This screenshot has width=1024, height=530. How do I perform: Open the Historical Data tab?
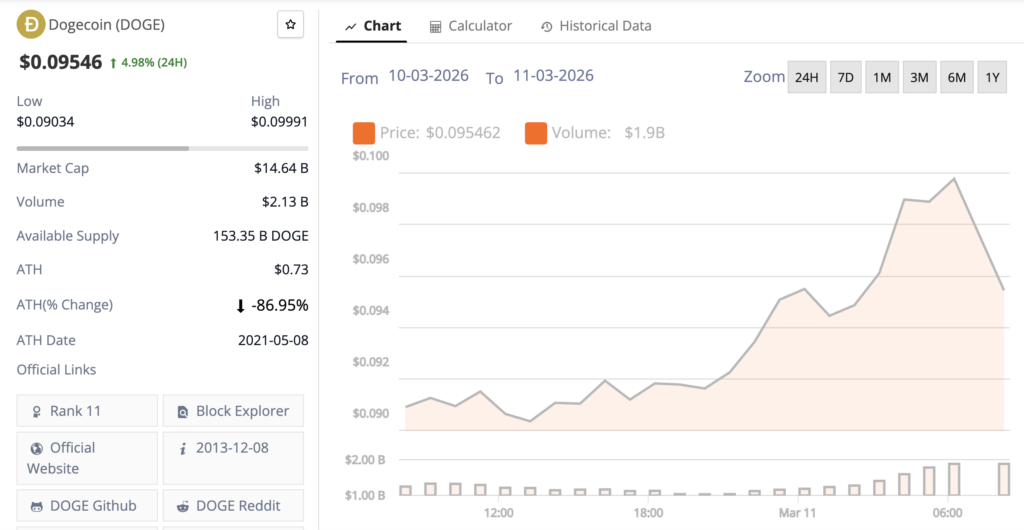pyautogui.click(x=596, y=26)
